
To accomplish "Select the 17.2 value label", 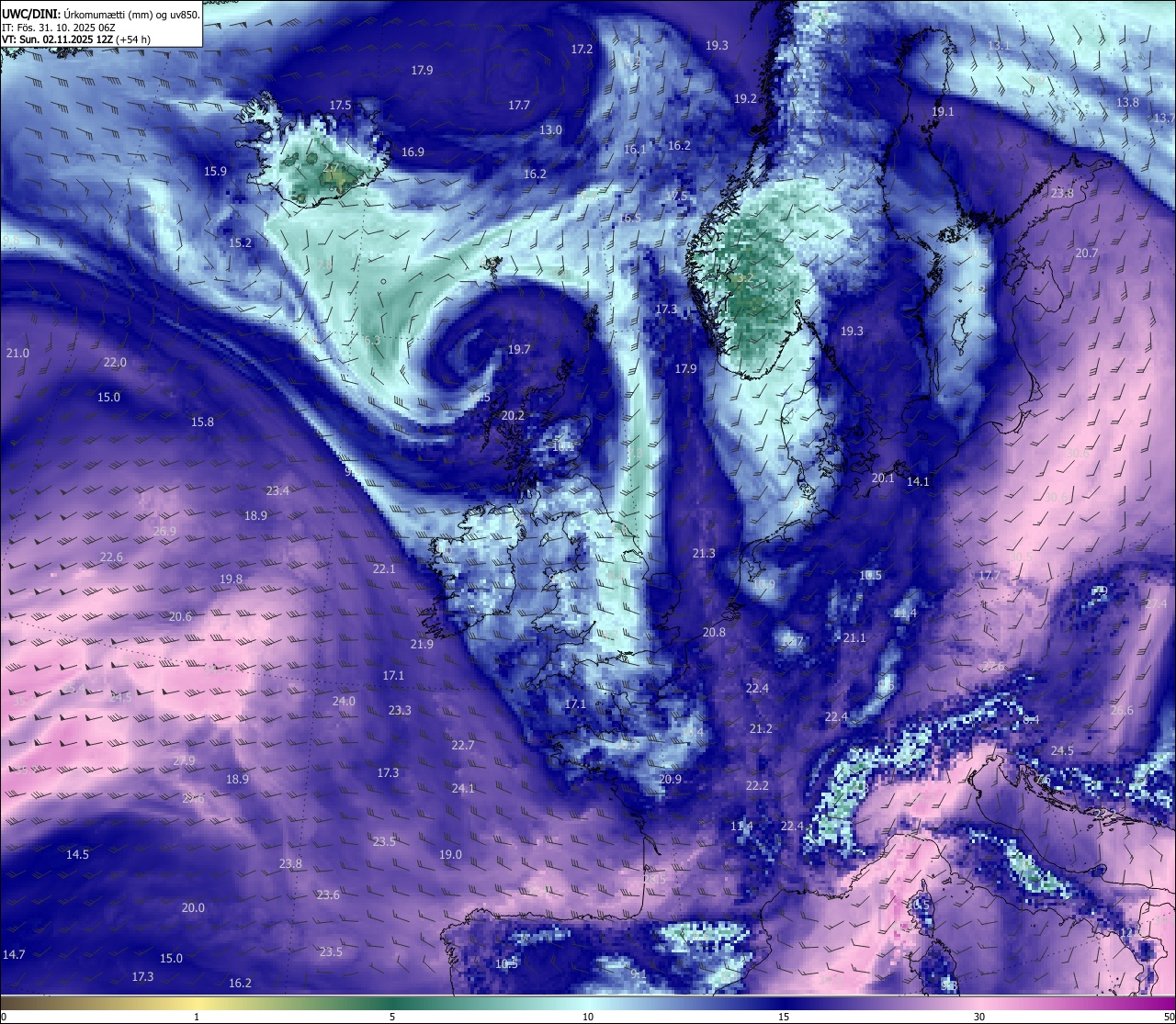I will [x=582, y=49].
